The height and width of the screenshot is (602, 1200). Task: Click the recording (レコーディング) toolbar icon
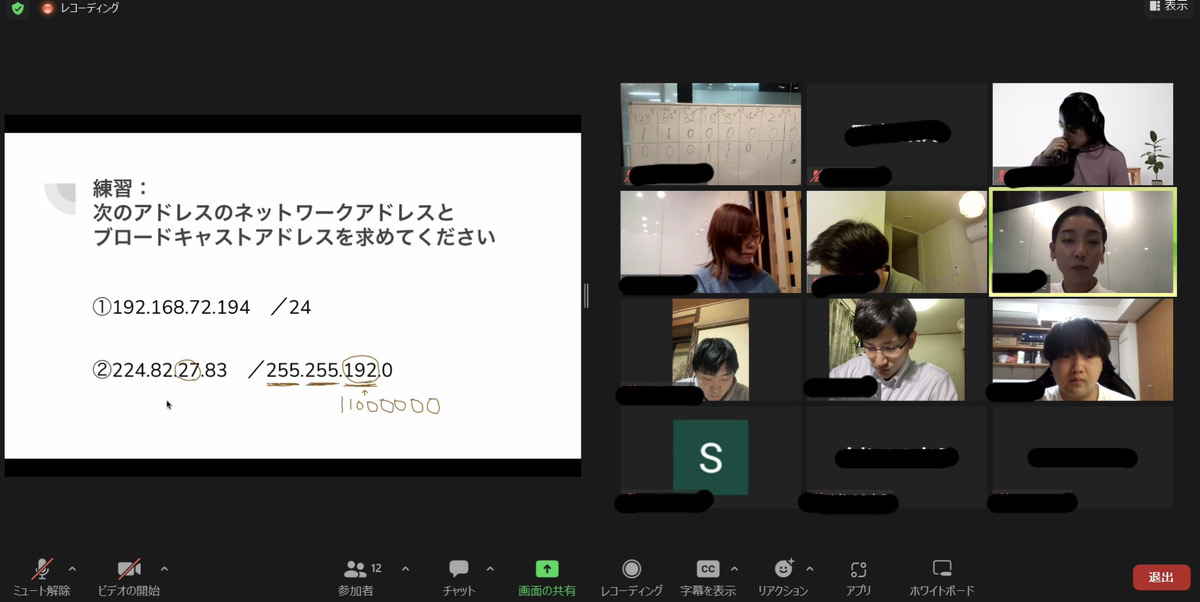coord(632,569)
